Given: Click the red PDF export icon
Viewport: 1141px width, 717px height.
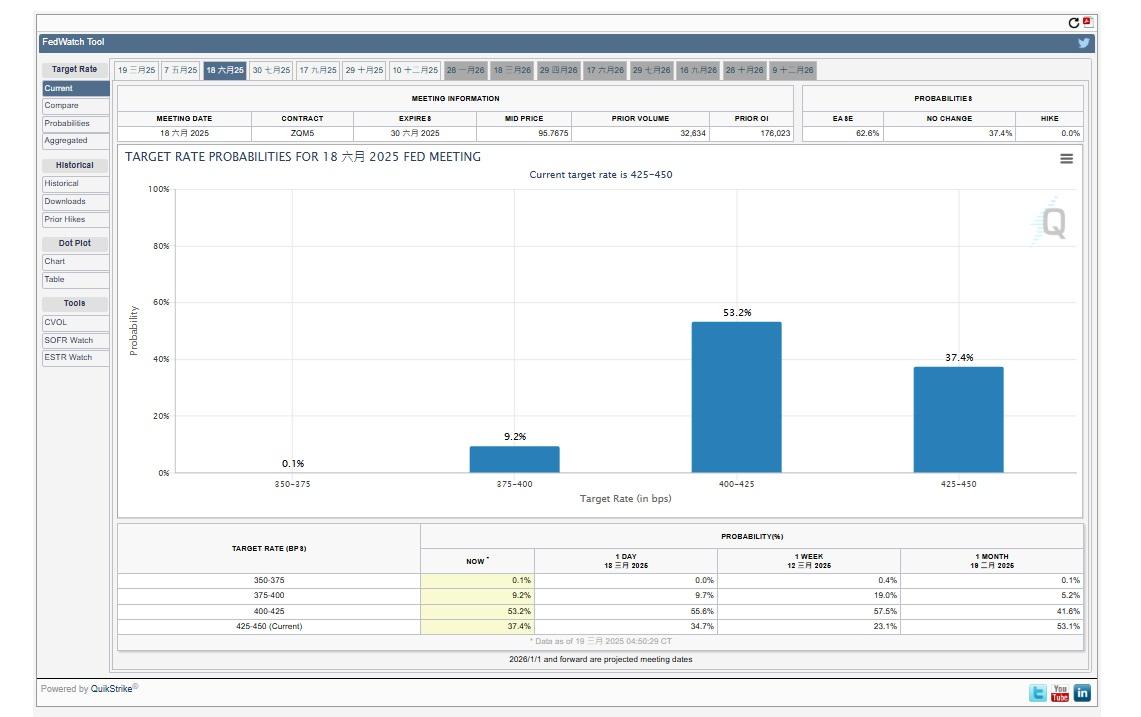Looking at the screenshot, I should [1087, 22].
